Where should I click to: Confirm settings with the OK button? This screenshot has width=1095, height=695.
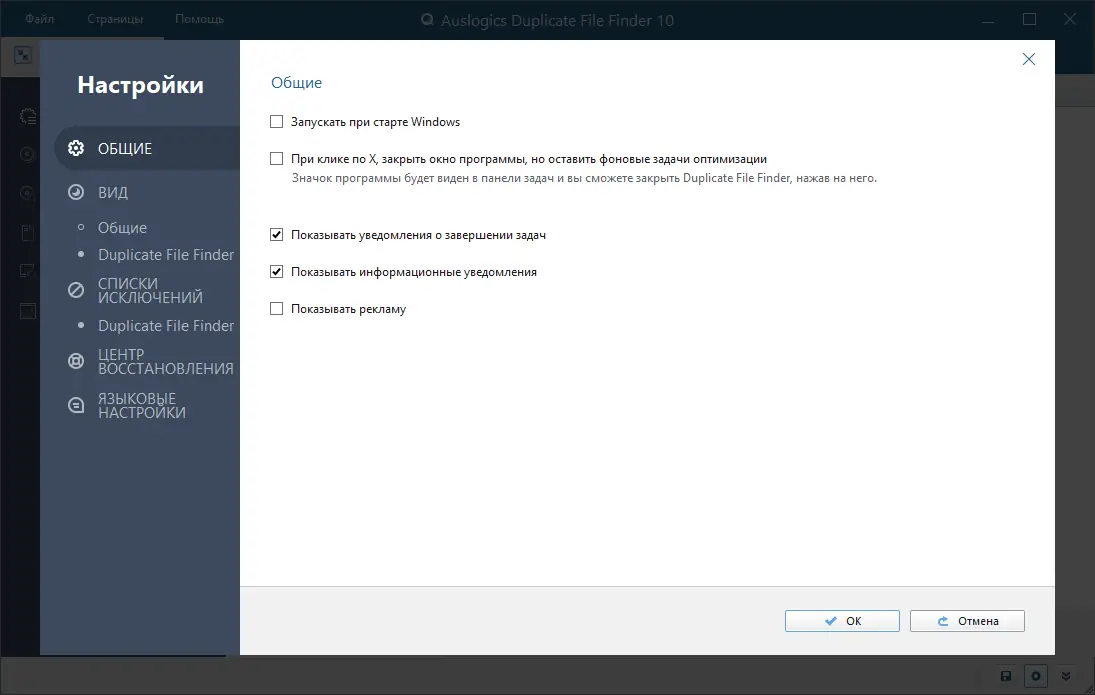tap(842, 621)
